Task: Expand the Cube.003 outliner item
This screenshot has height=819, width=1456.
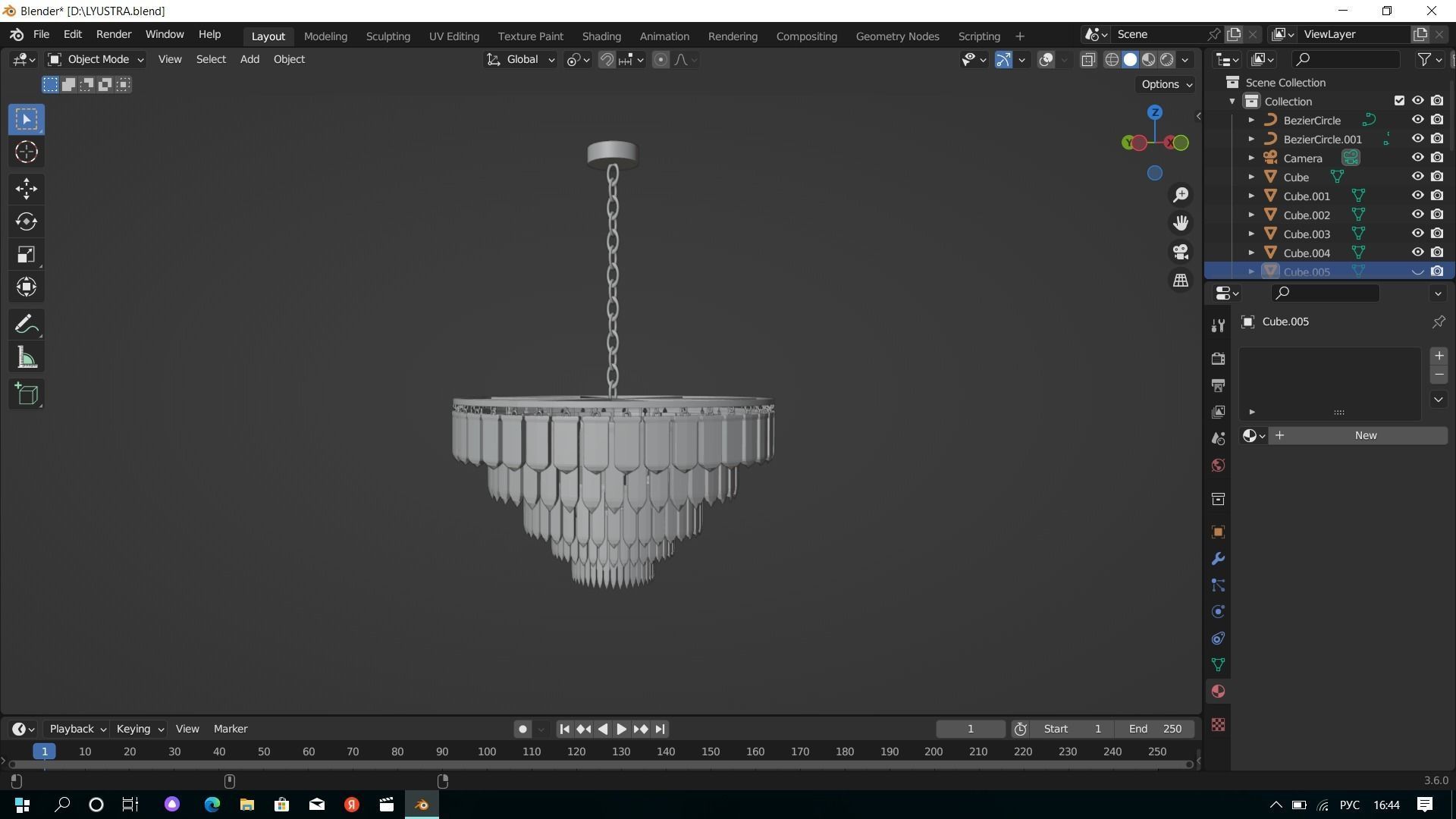Action: (1251, 234)
